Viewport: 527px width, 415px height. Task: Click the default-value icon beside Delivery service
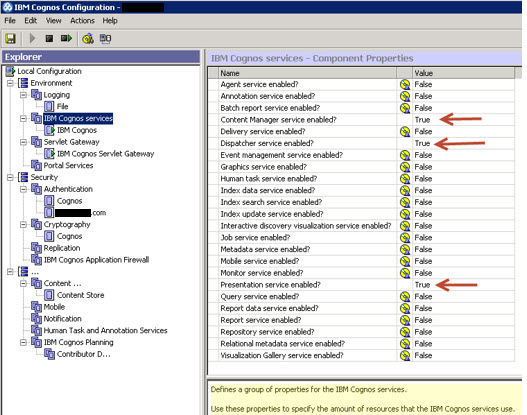coord(405,131)
